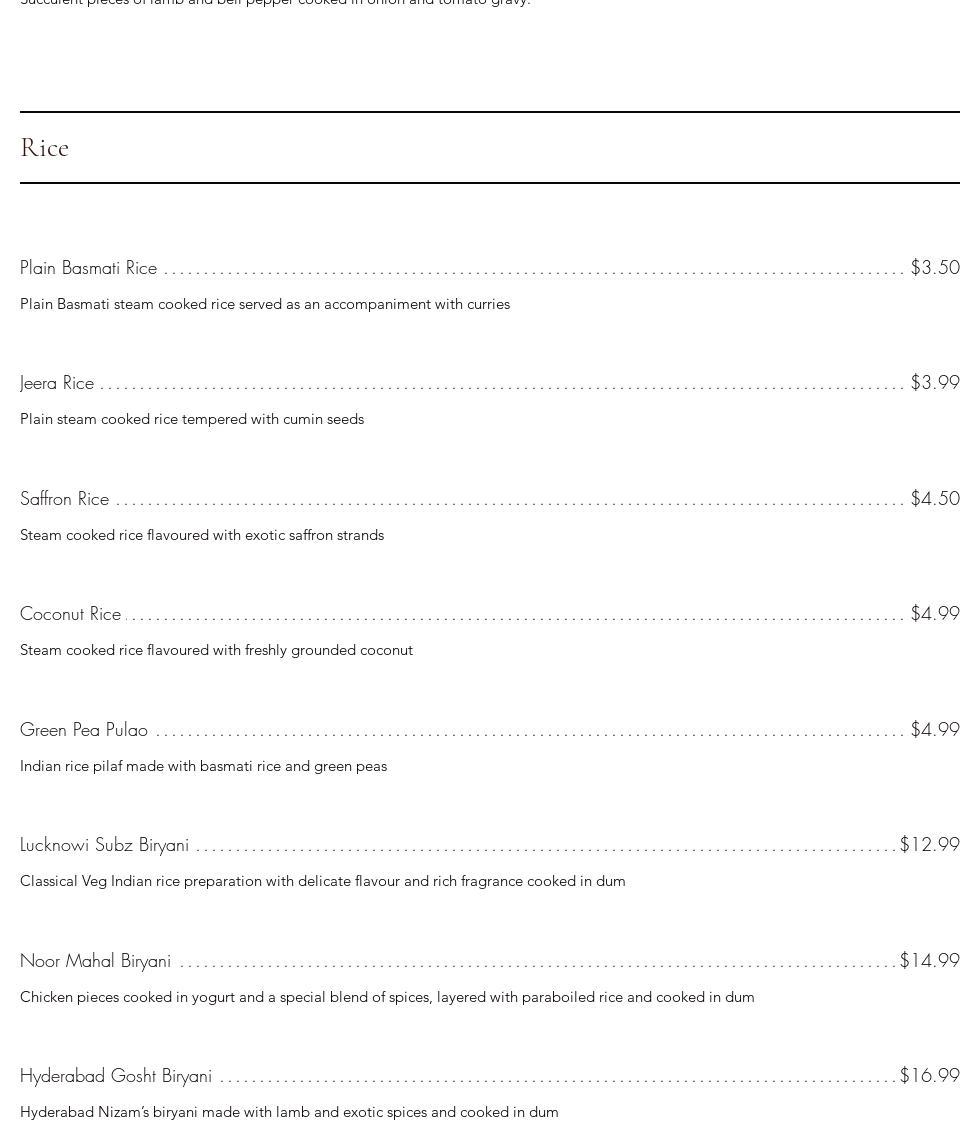Open the Green Pea Pulao item

tap(84, 730)
